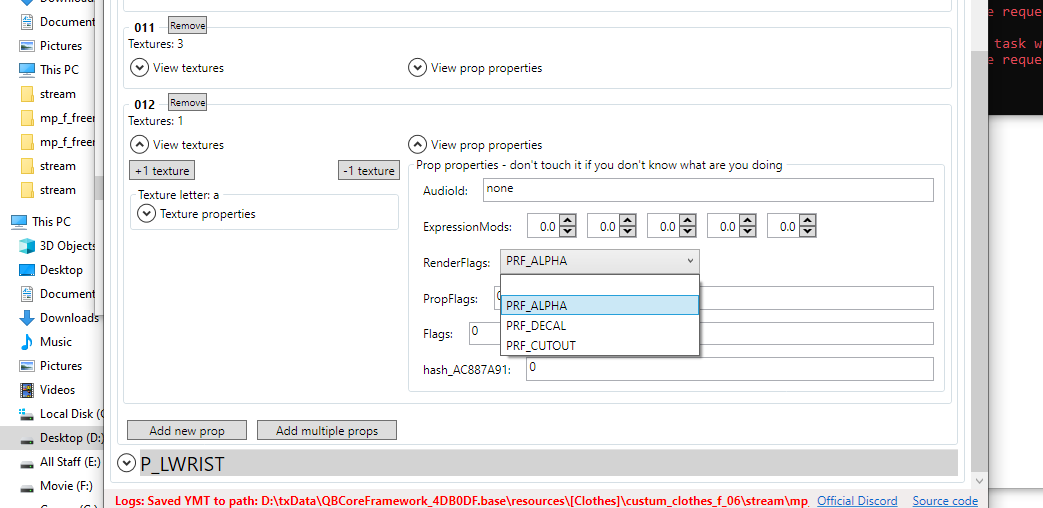Decrease the third ExpressionMods value
The width and height of the screenshot is (1043, 508).
[x=687, y=232]
